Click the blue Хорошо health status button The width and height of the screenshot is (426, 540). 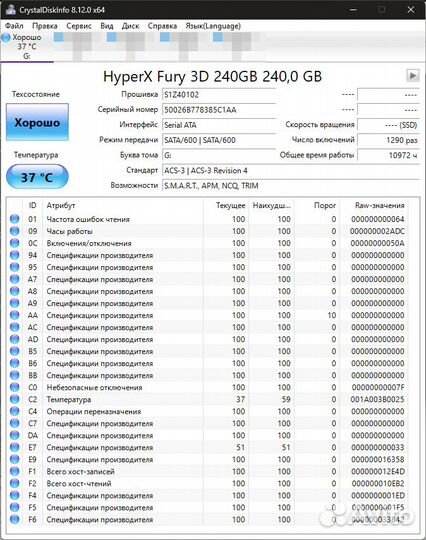[37, 122]
